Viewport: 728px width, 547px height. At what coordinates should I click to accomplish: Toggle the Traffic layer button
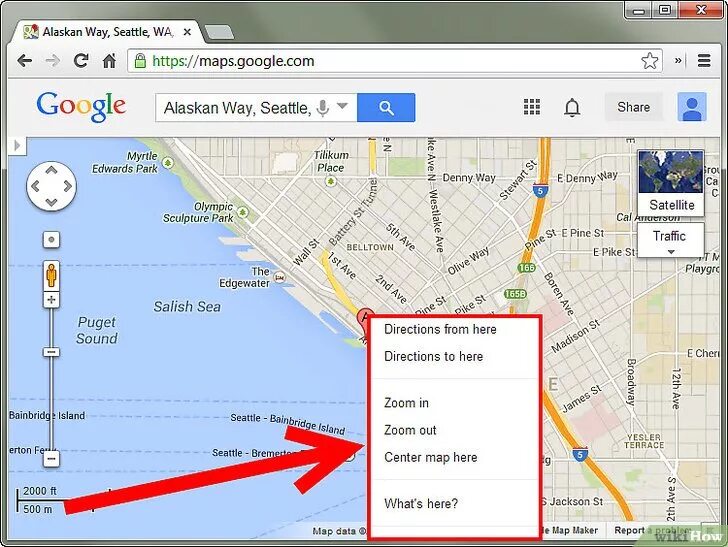[x=670, y=240]
